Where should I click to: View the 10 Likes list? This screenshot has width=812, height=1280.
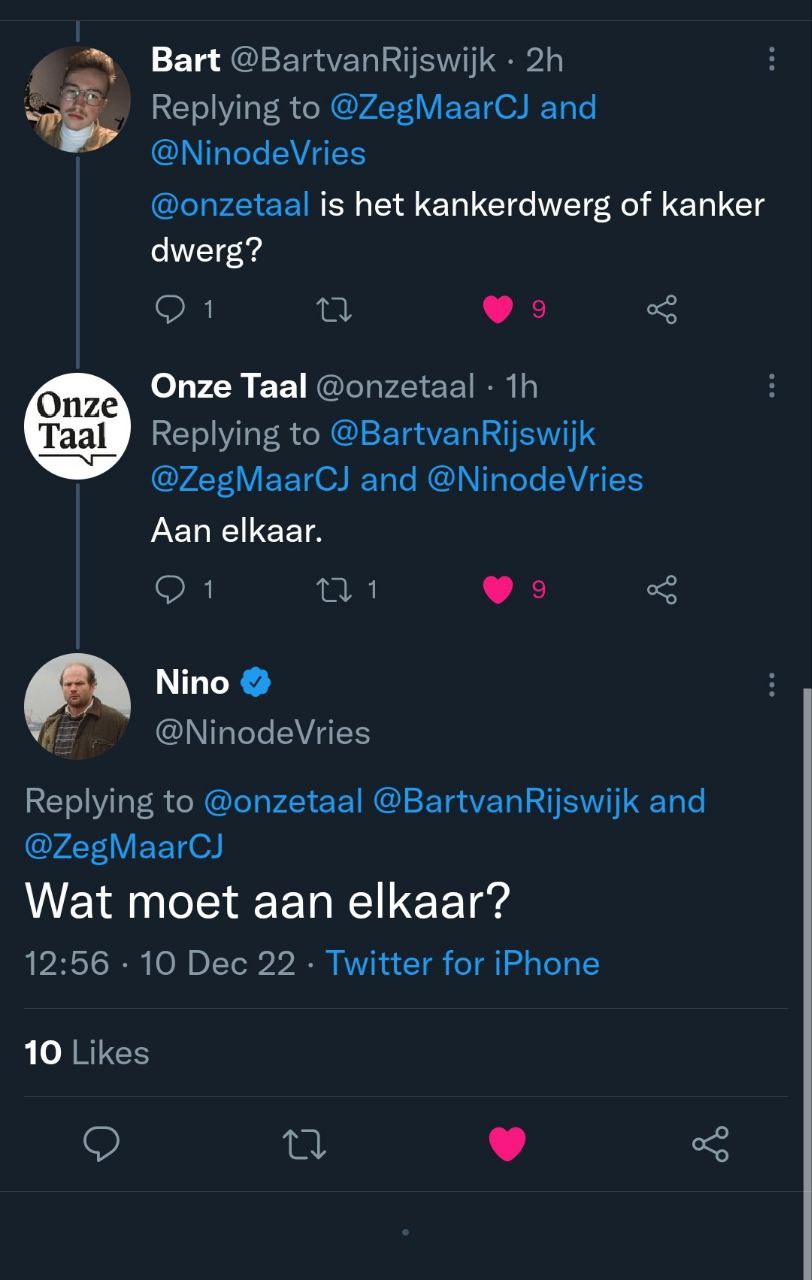[x=87, y=1052]
